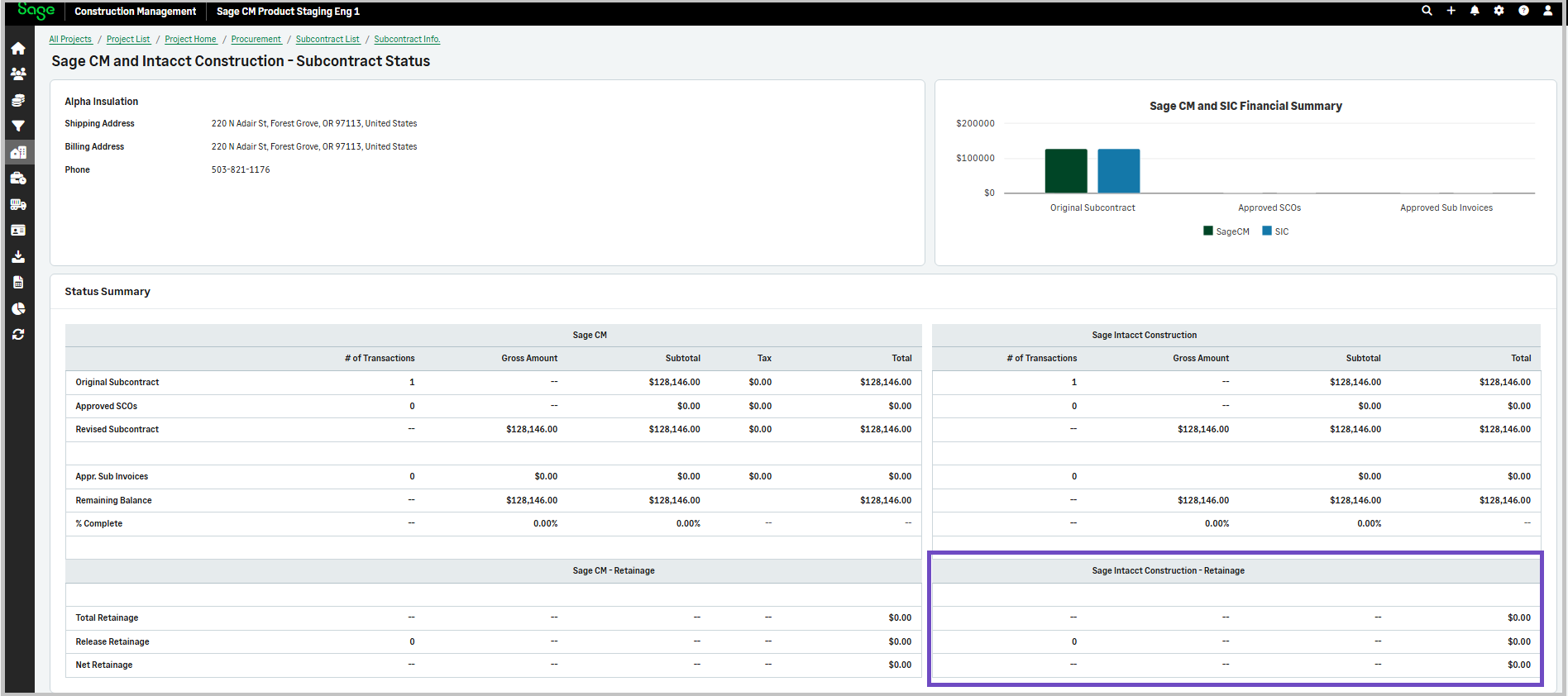Open the pie chart reports sidebar icon

pos(18,308)
